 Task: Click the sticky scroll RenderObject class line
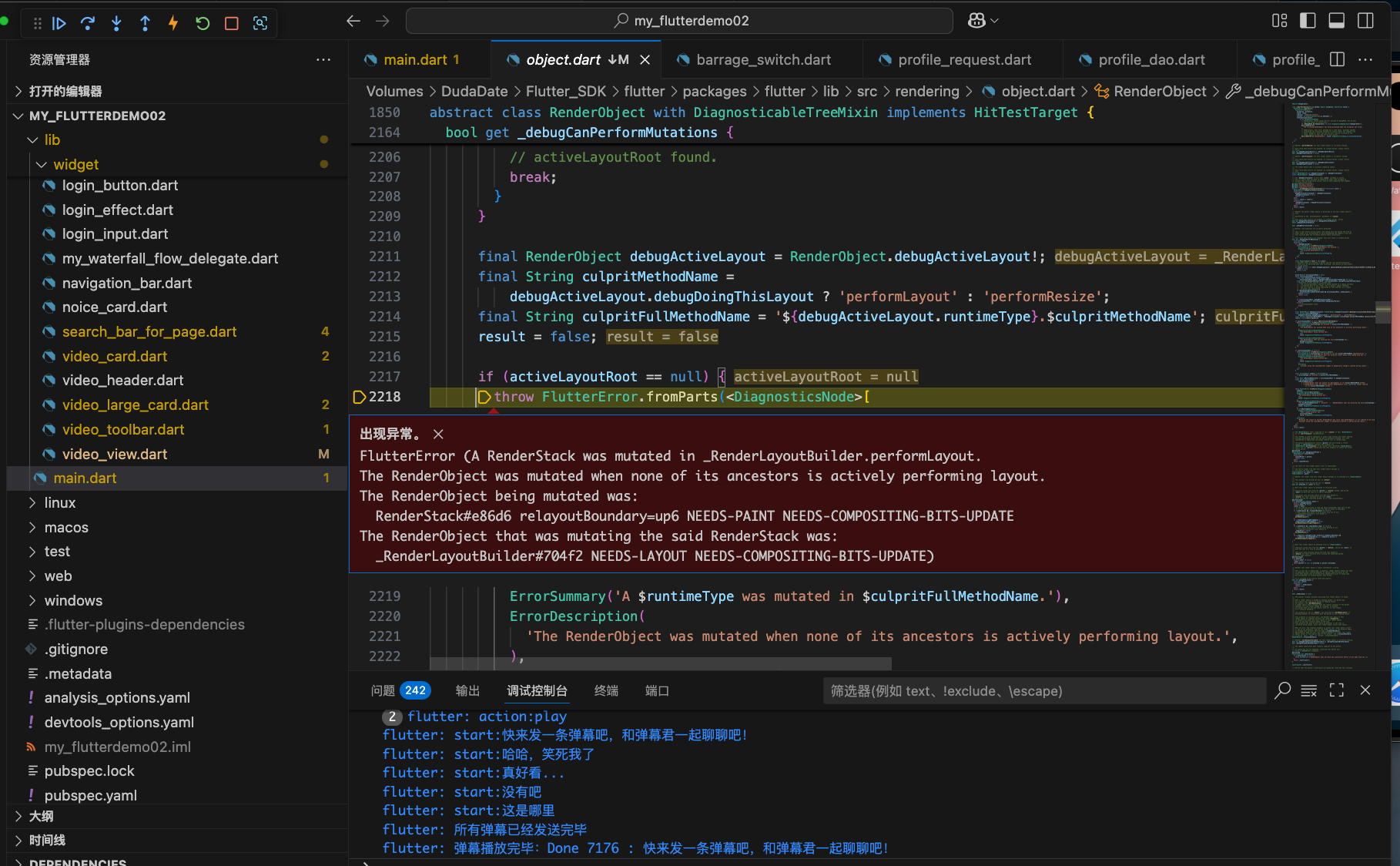click(761, 112)
